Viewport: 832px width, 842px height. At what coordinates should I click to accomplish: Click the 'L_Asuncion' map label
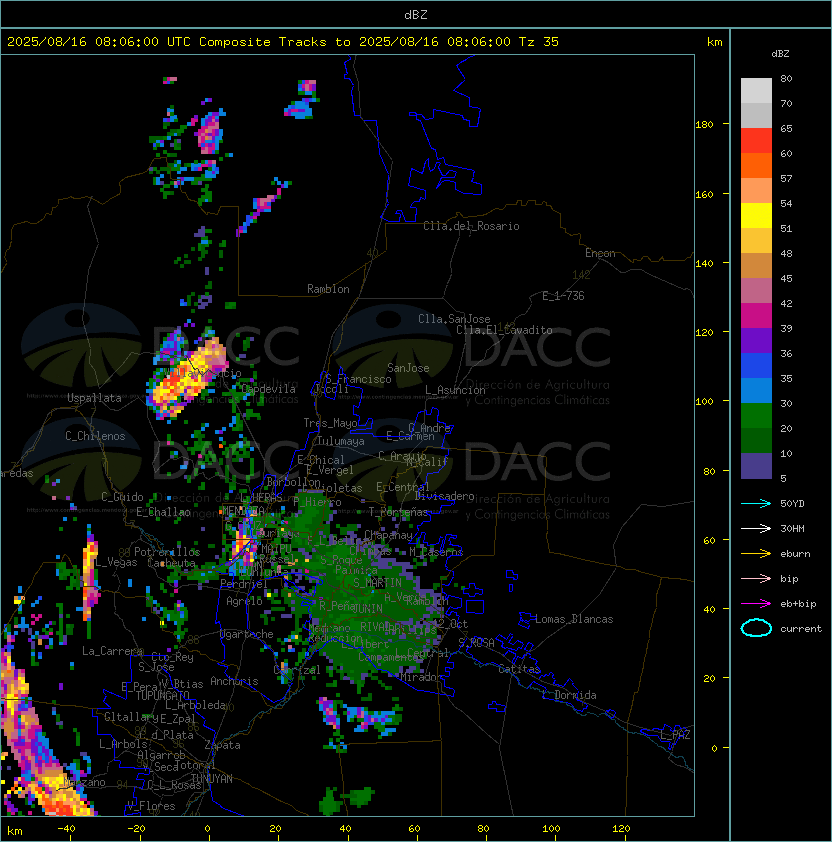tap(455, 390)
